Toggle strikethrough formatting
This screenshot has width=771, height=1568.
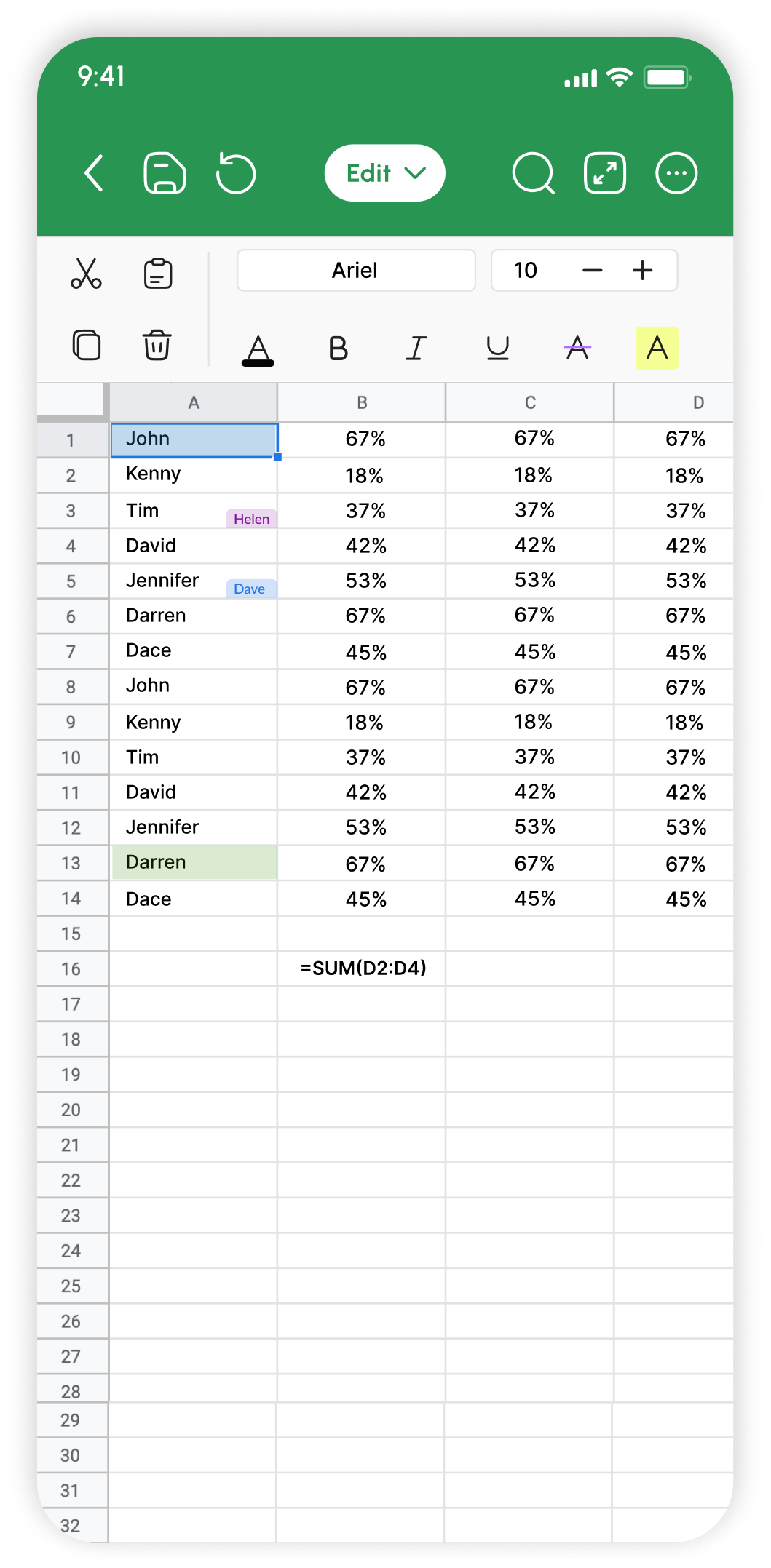point(577,349)
